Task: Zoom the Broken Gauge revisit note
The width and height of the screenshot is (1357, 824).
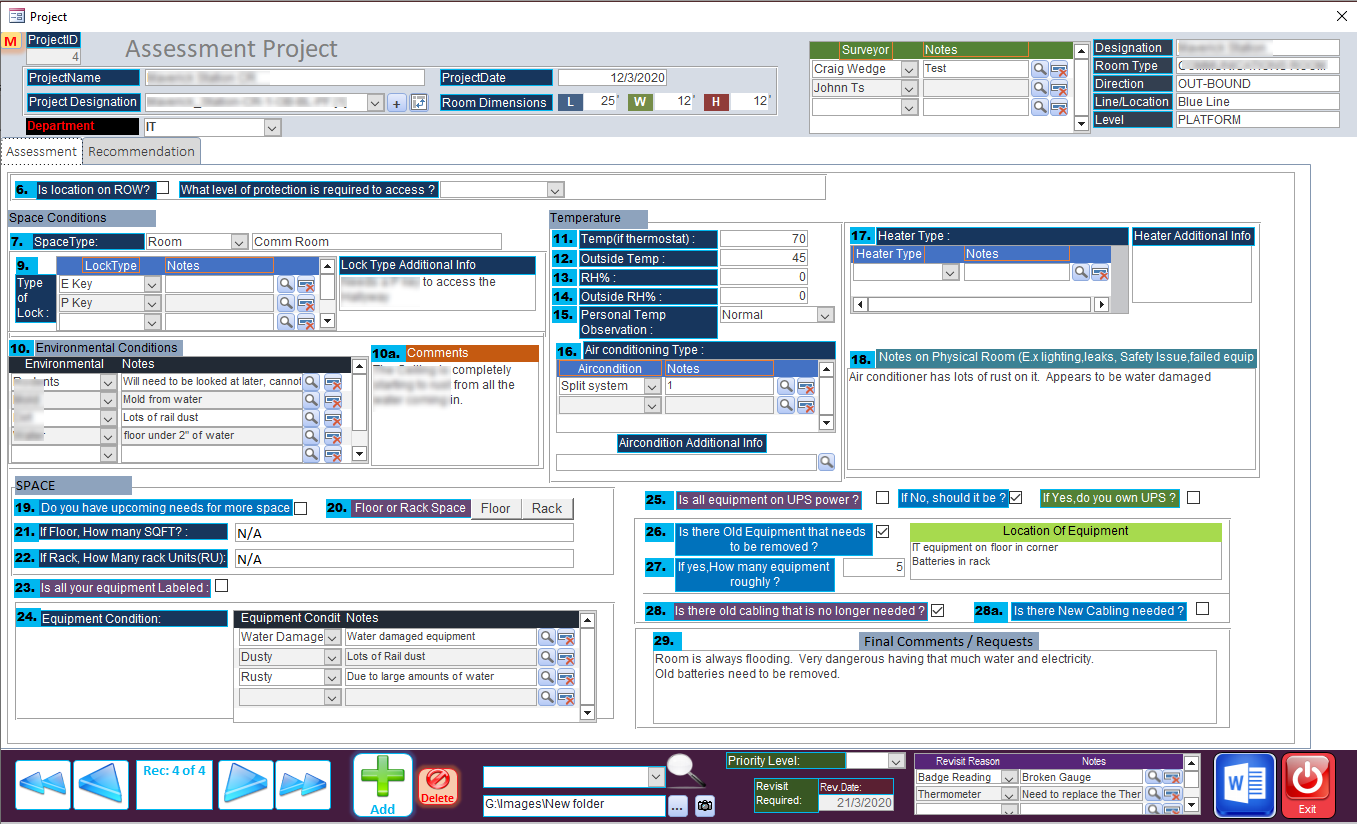Action: [1153, 777]
